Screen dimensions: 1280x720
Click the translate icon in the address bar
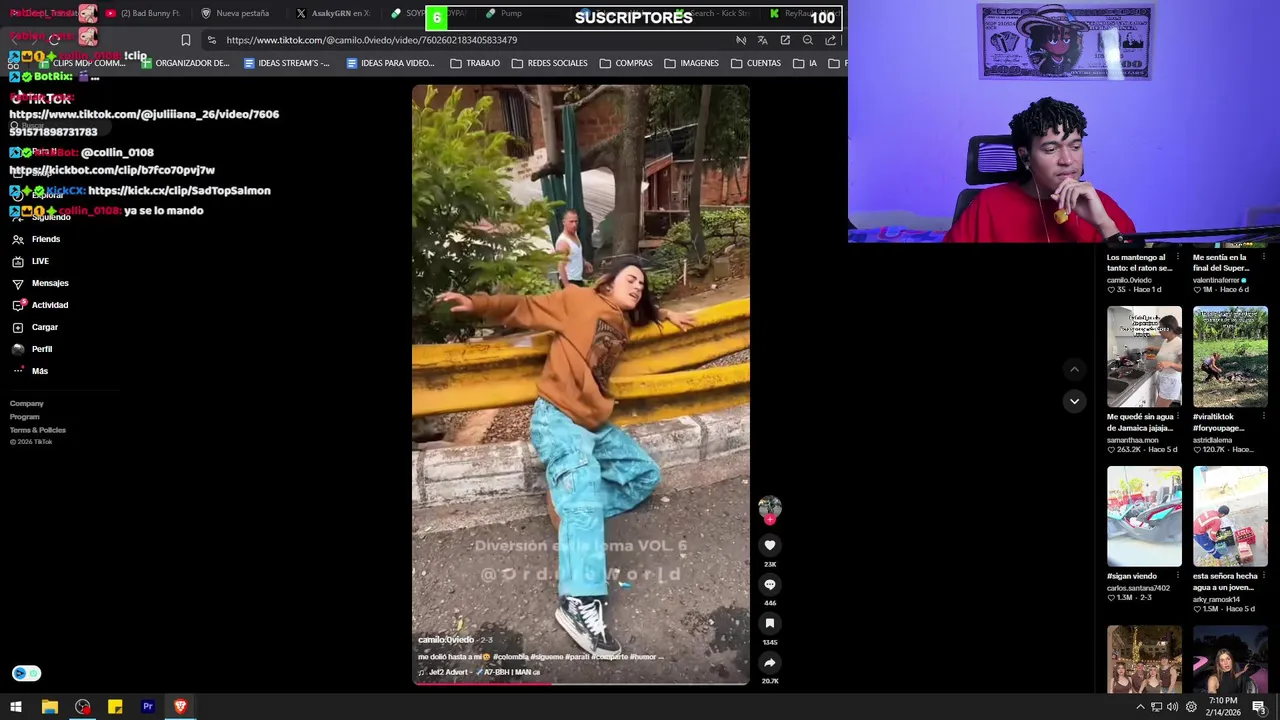point(763,40)
